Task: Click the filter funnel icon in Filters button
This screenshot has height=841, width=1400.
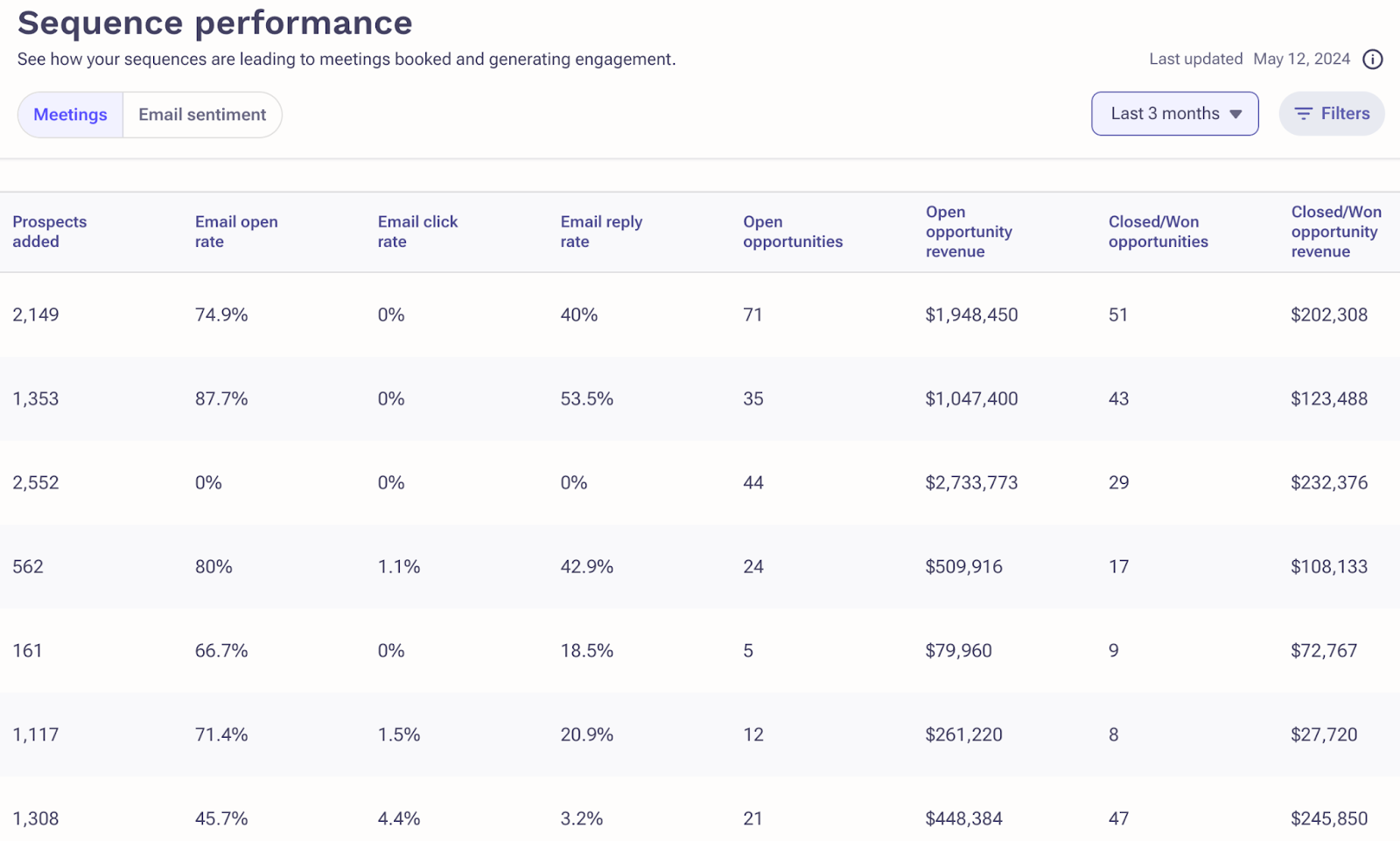Action: (x=1304, y=114)
